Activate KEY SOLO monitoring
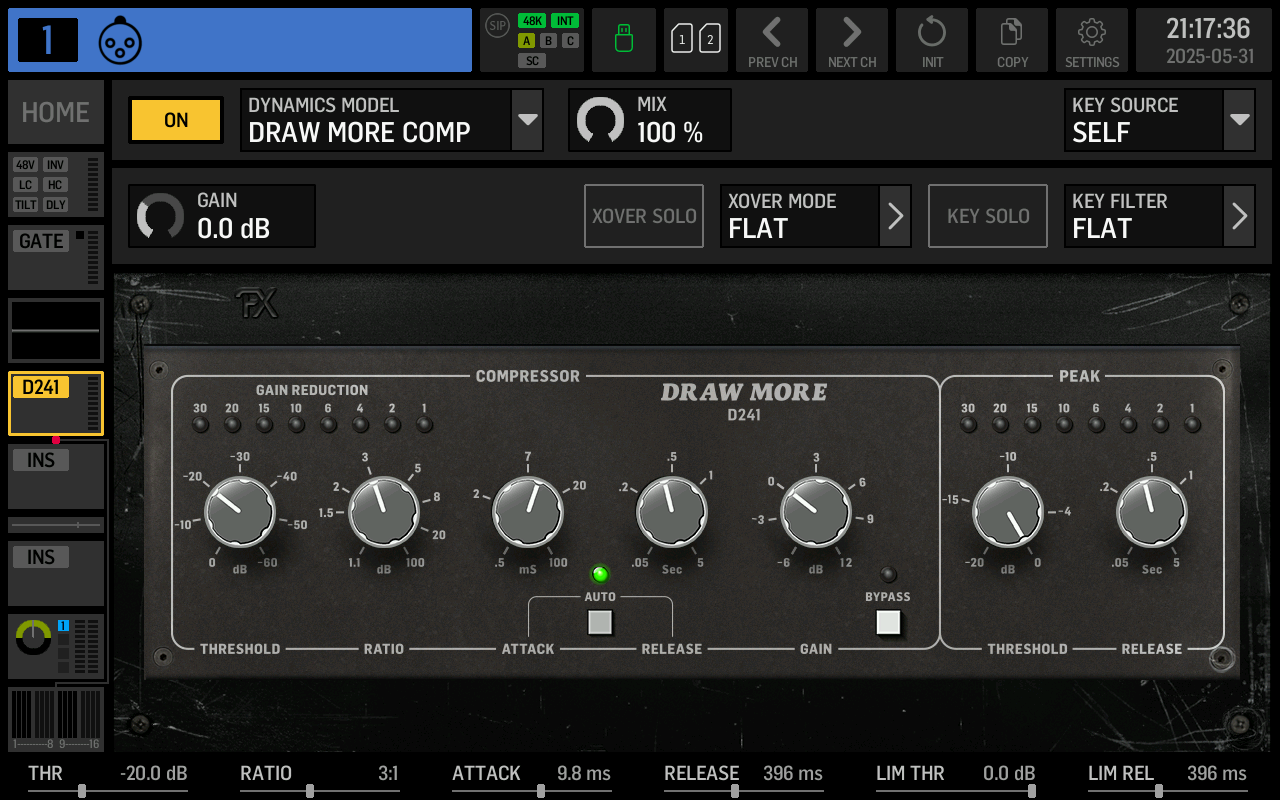1280x800 pixels. (988, 216)
